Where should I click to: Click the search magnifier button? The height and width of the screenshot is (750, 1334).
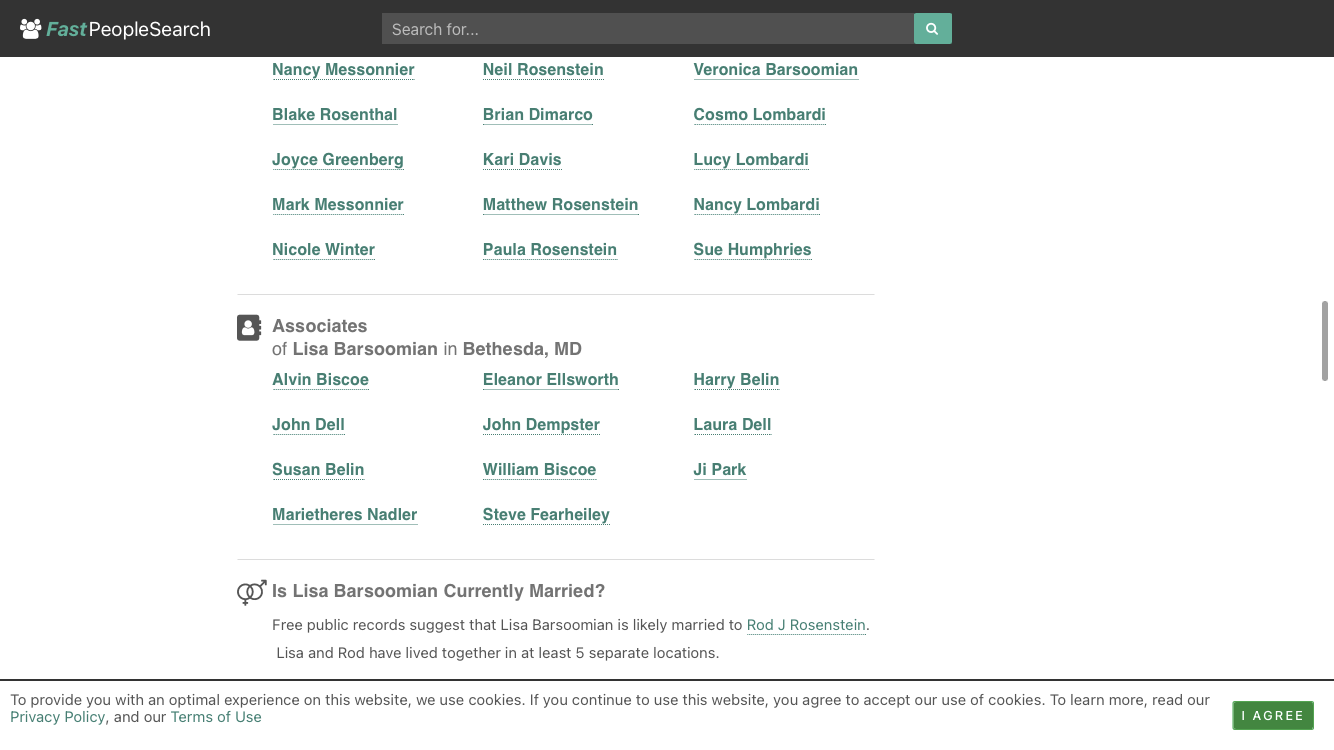click(x=932, y=29)
